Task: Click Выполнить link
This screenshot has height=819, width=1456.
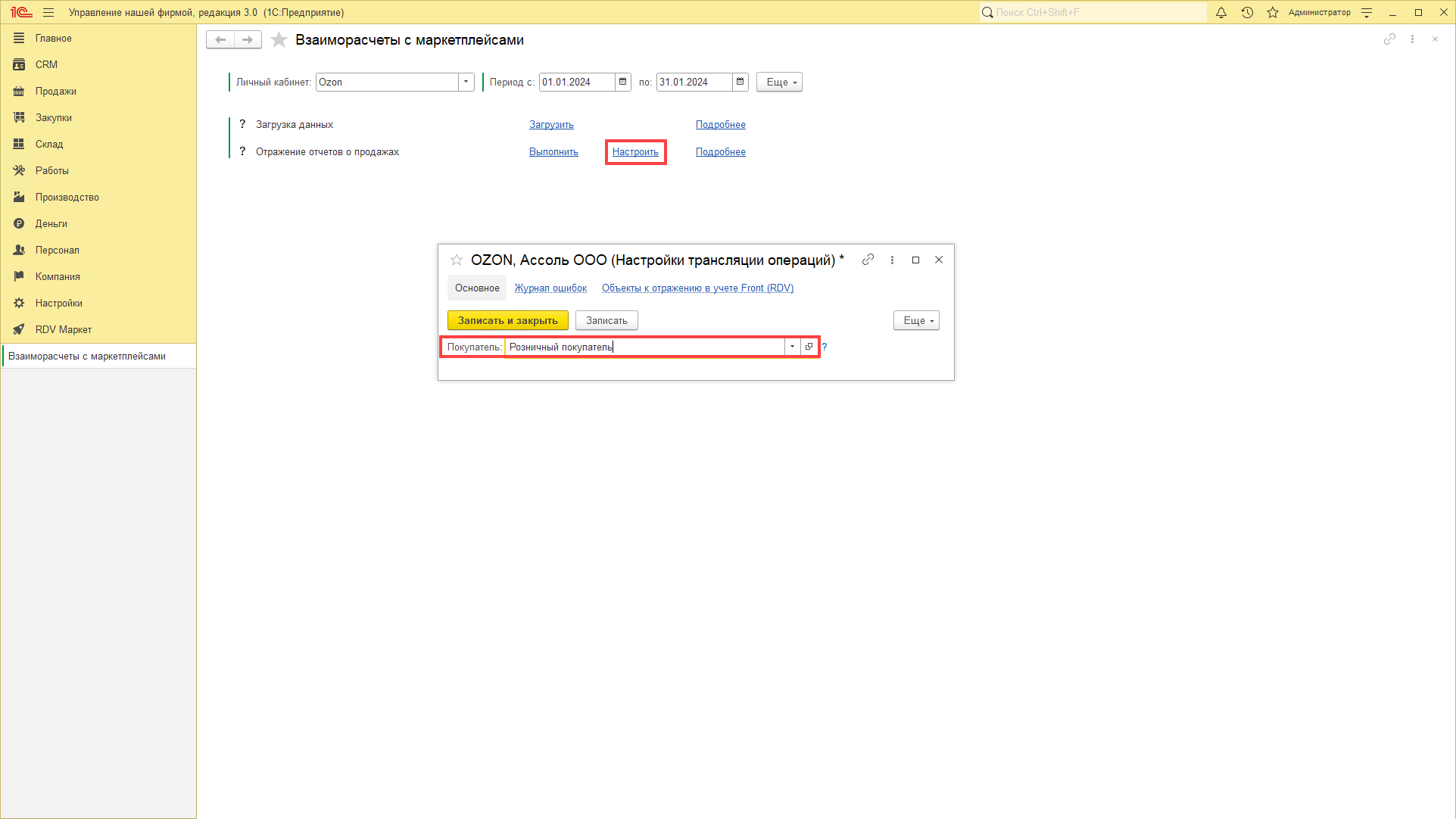Action: click(553, 151)
